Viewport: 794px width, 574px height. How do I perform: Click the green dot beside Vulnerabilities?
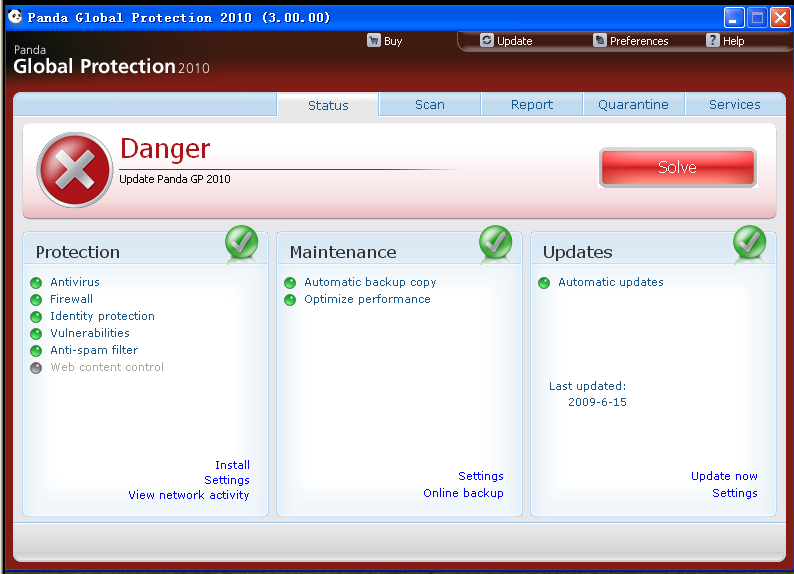pos(36,334)
